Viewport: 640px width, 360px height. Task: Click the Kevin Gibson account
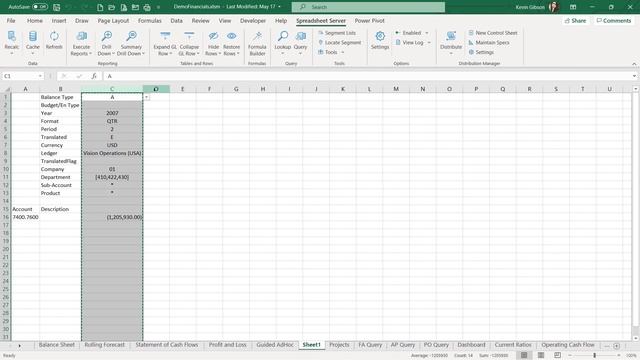(x=536, y=7)
